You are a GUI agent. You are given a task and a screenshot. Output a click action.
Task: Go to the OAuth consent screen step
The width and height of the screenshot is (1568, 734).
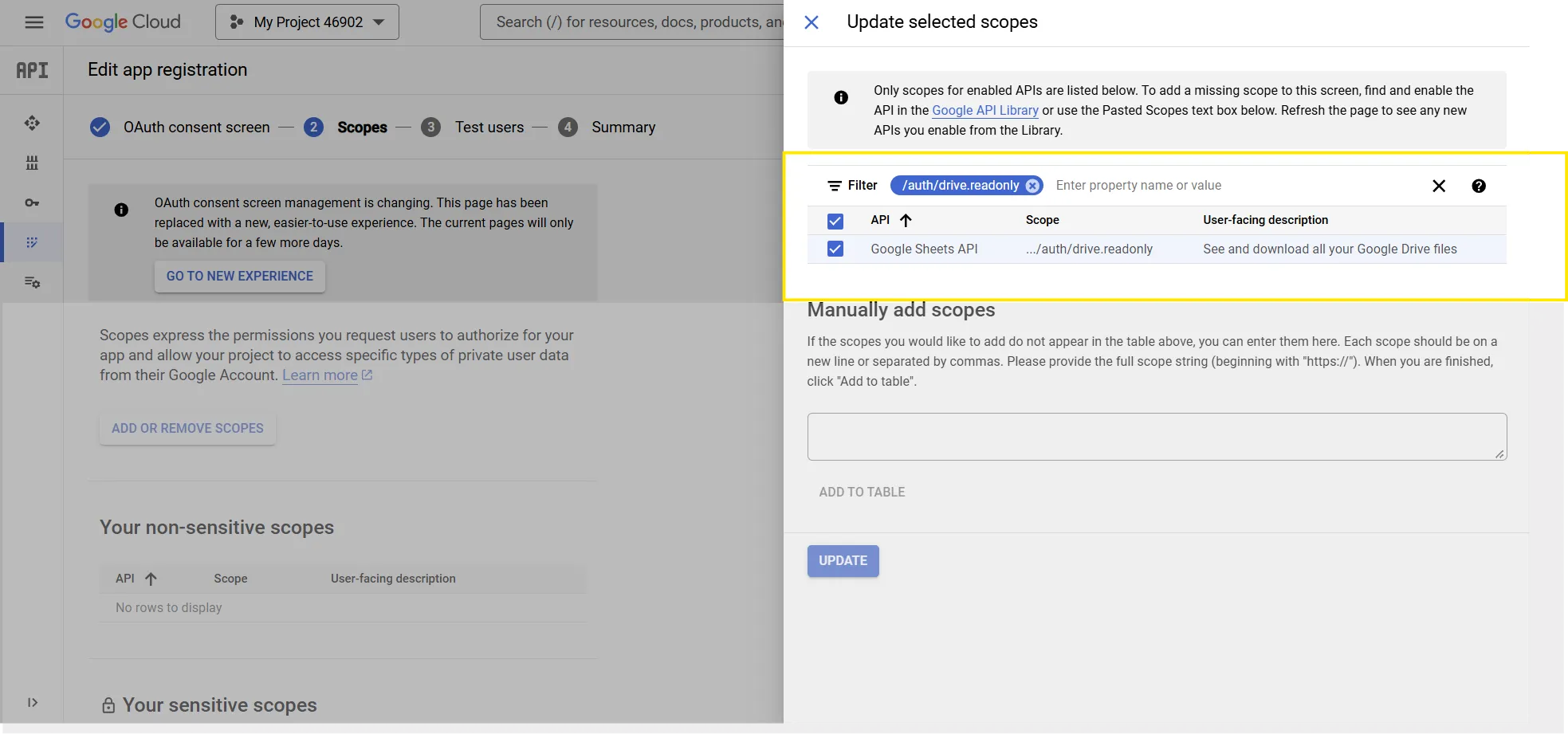coord(180,128)
